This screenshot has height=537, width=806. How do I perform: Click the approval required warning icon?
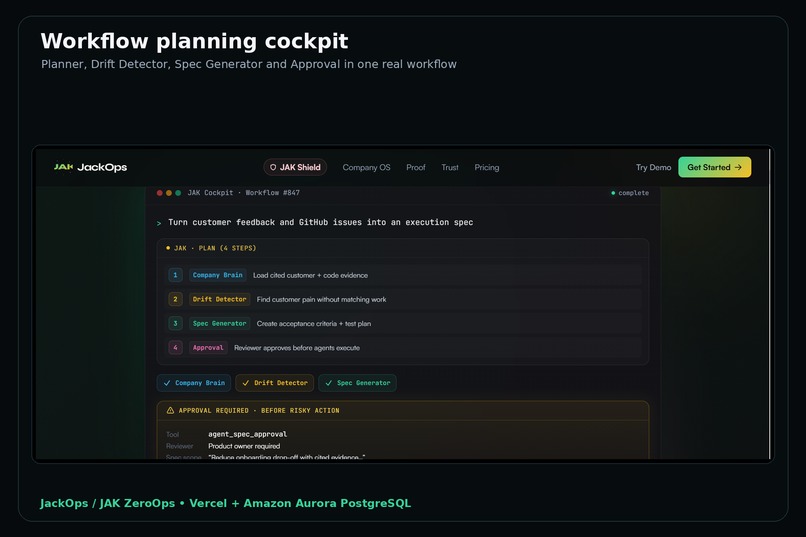coord(170,410)
